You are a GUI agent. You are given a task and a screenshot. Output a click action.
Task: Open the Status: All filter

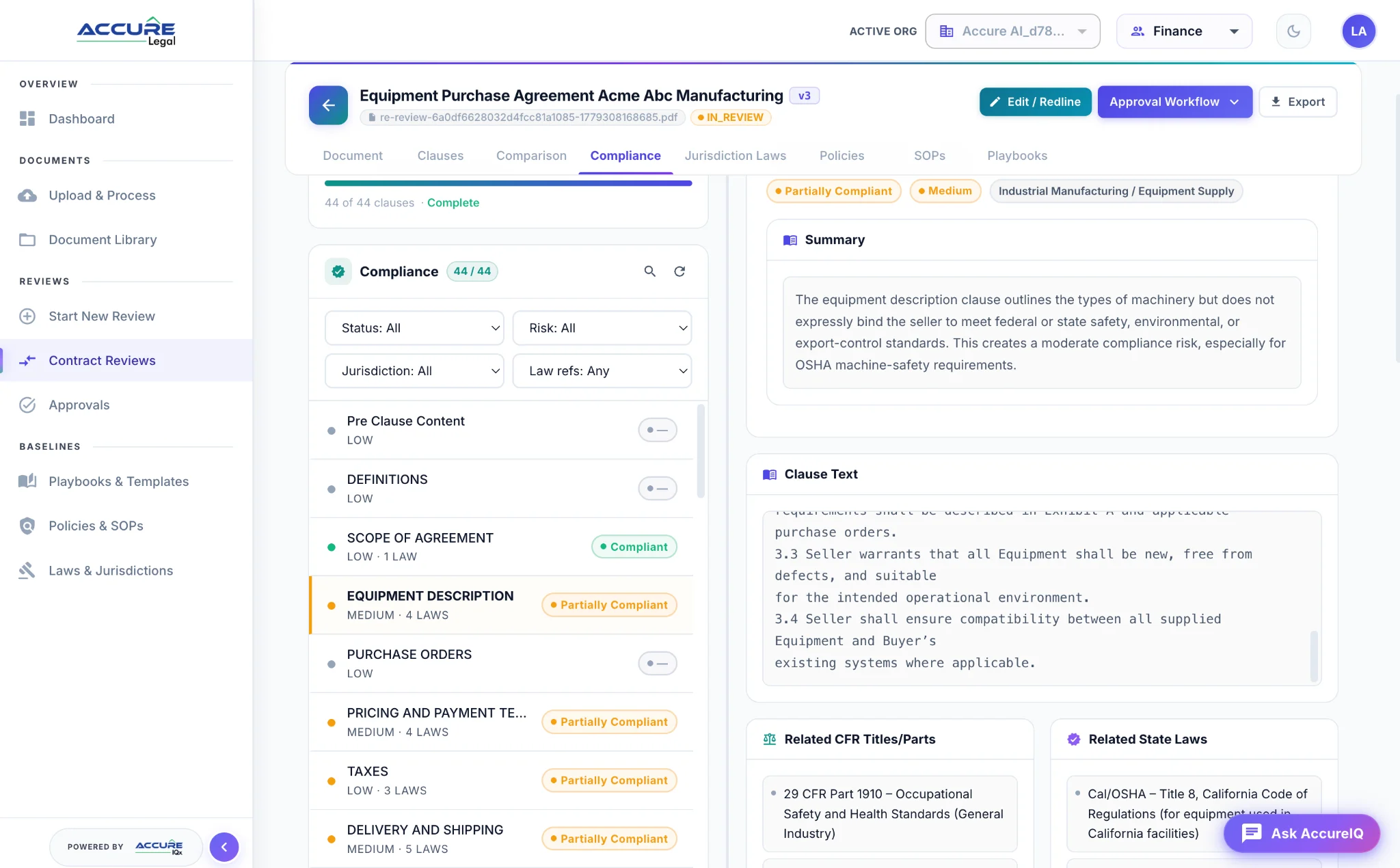point(414,328)
